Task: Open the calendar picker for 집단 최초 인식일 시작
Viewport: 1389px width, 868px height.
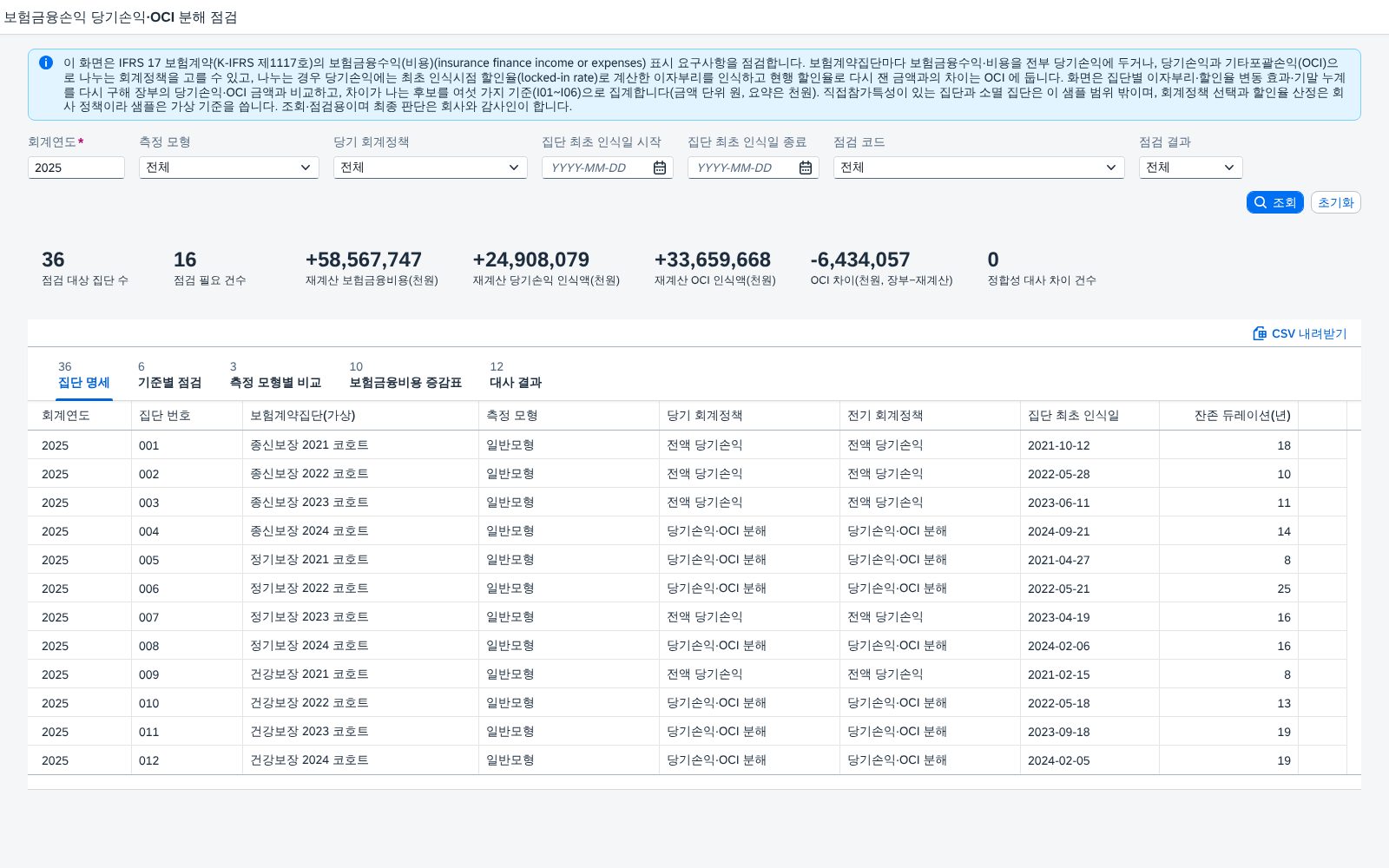Action: (660, 168)
